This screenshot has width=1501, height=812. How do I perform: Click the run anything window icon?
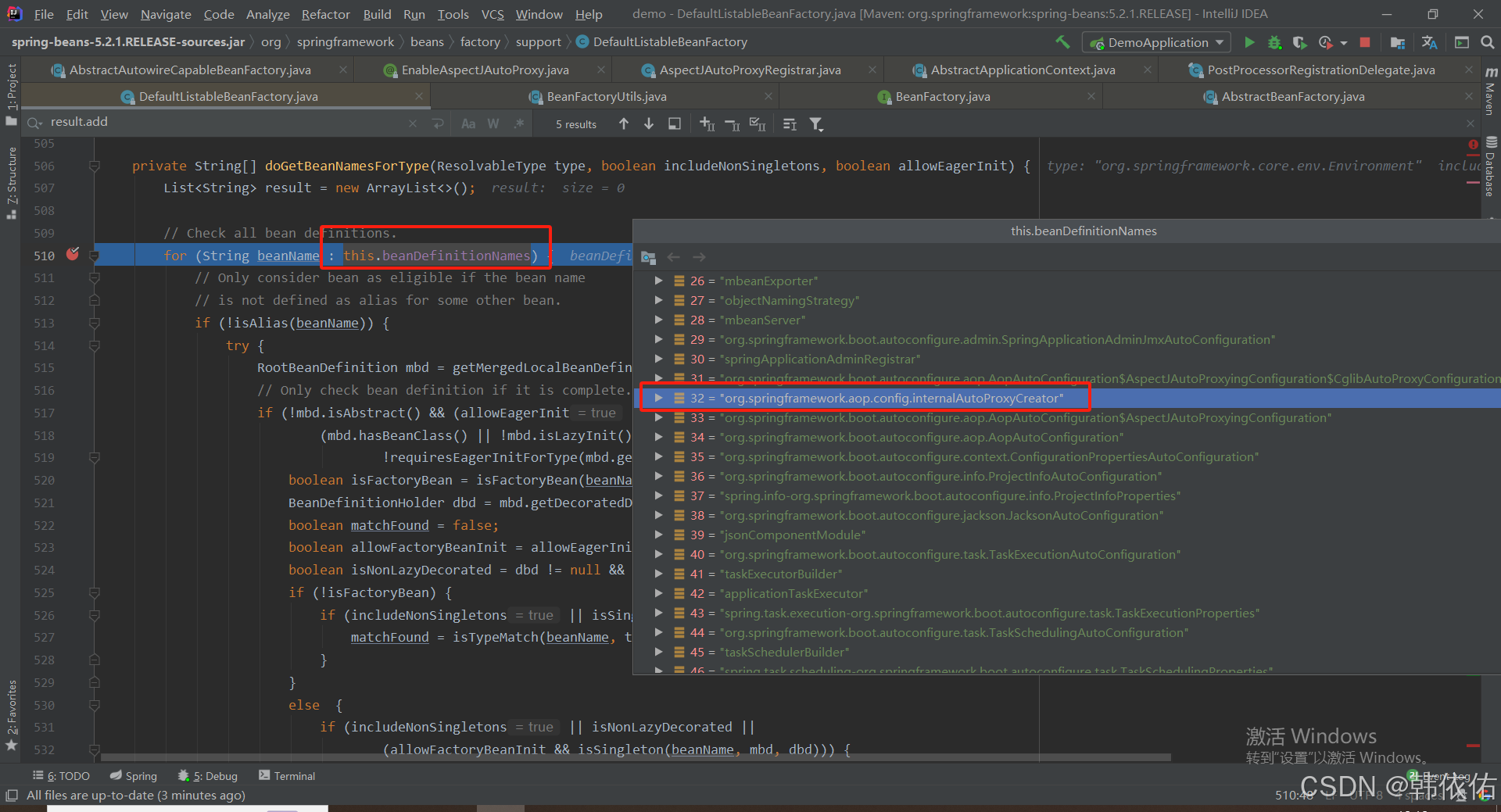pos(1462,42)
